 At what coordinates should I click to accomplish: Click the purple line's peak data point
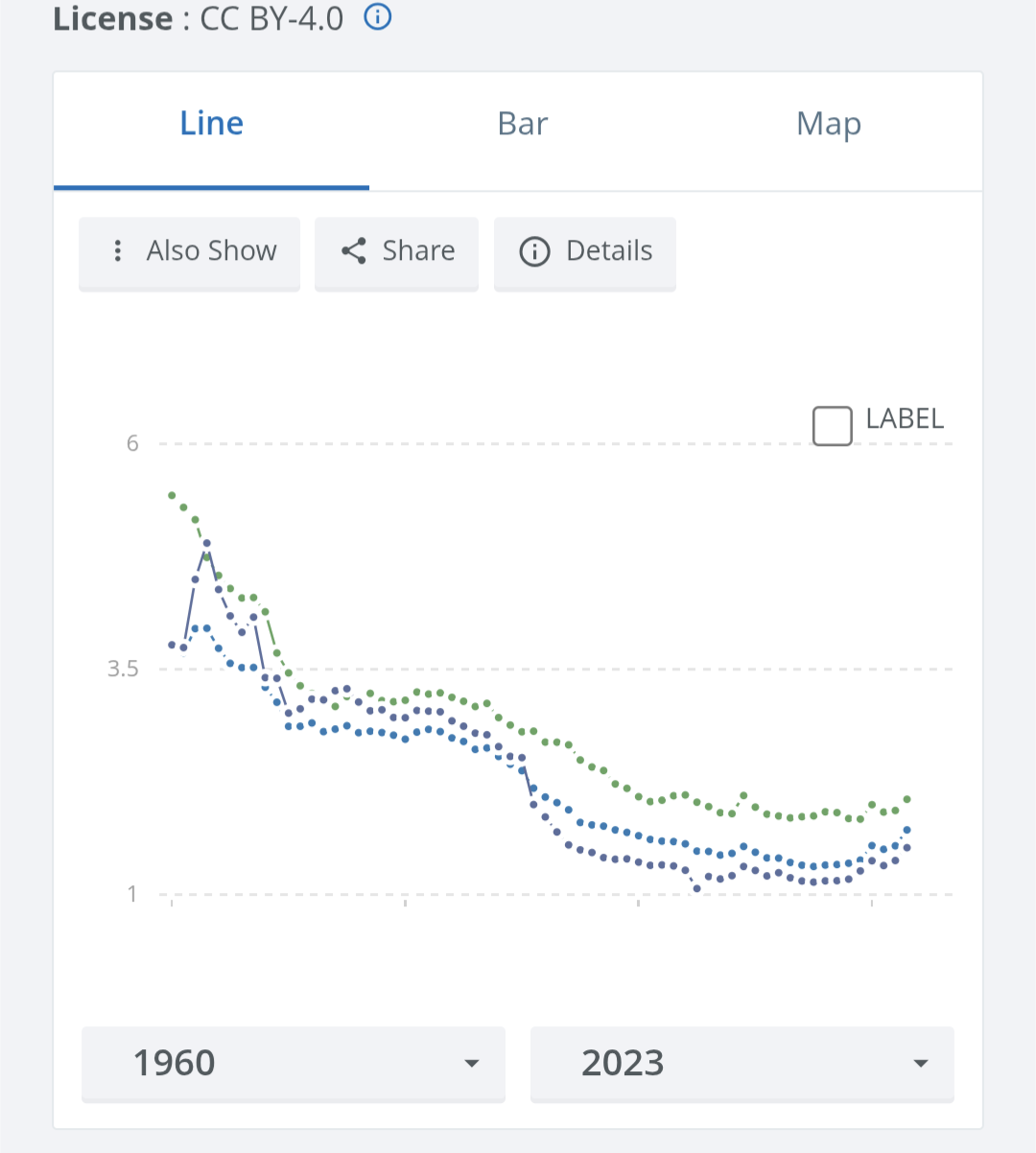206,543
